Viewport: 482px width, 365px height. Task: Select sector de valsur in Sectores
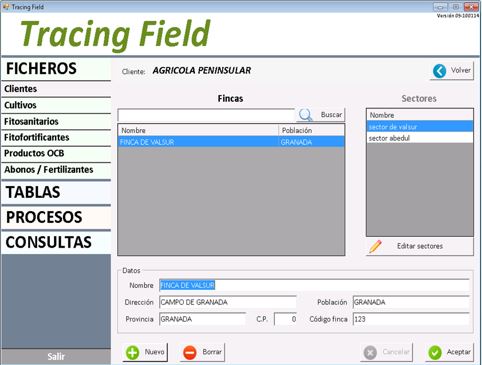point(420,127)
